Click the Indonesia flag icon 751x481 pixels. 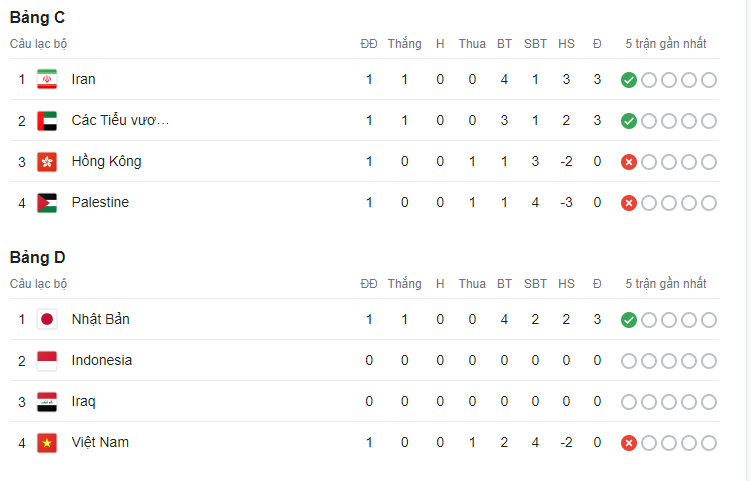pyautogui.click(x=47, y=361)
